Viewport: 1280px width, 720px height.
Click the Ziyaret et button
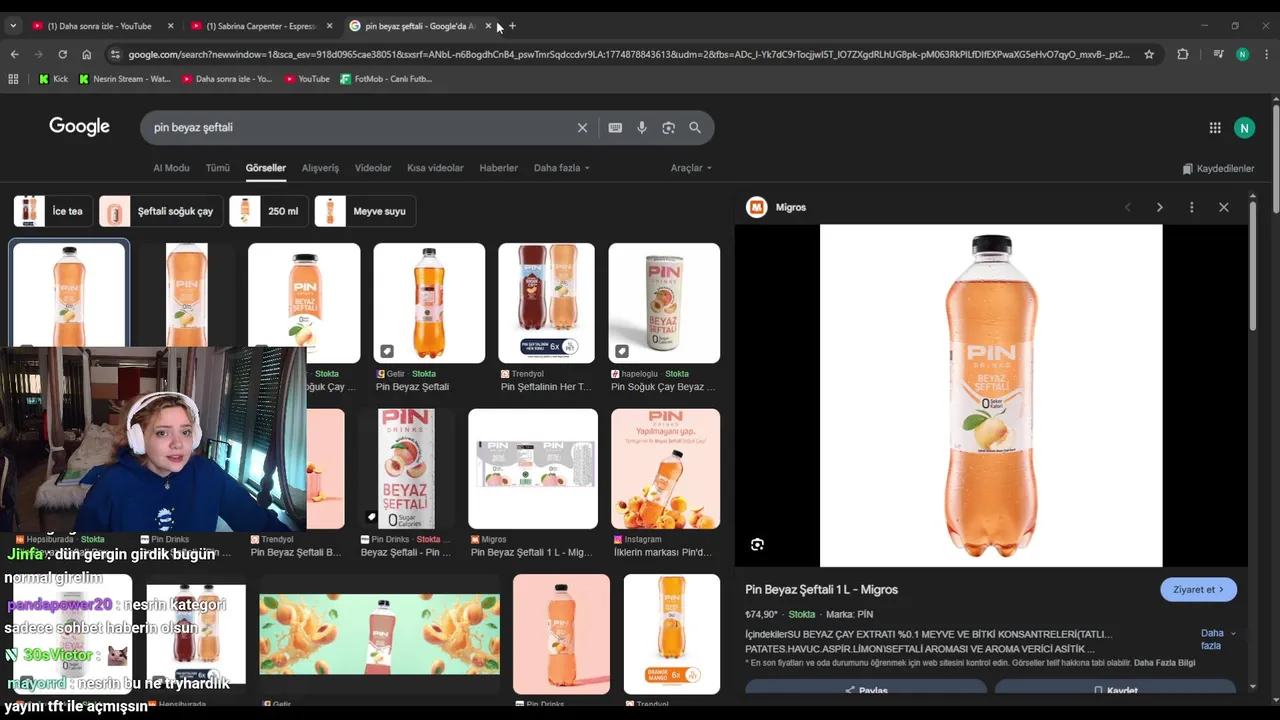coord(1198,590)
